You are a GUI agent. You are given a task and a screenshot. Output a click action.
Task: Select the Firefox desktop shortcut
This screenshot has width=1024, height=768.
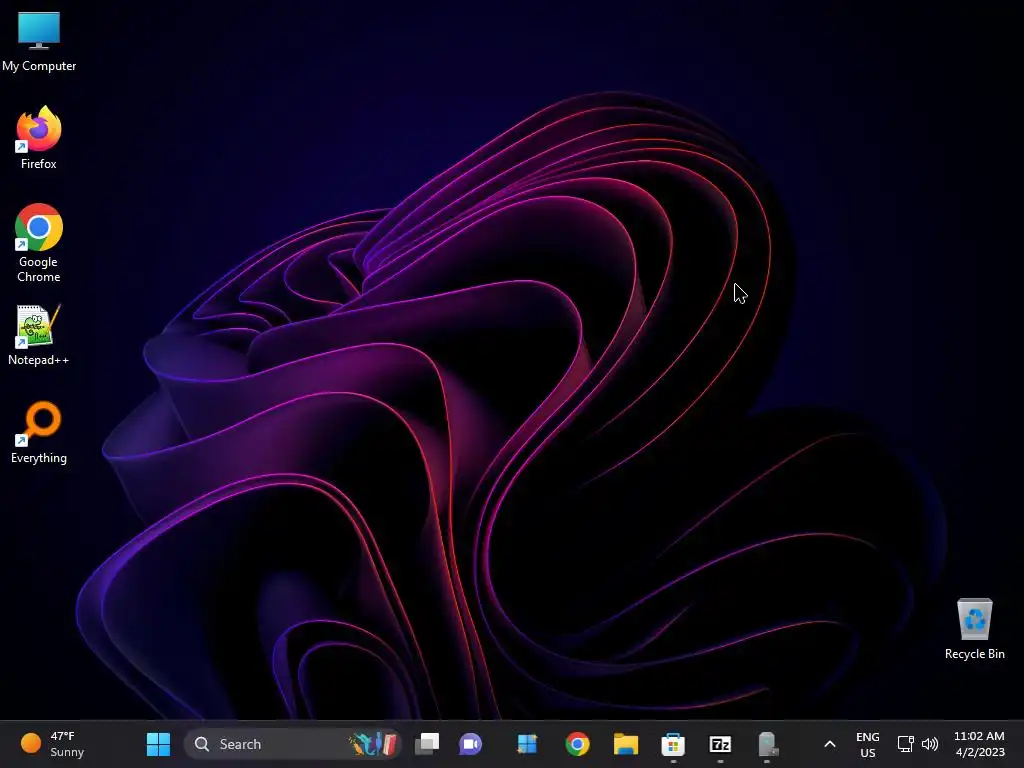click(39, 138)
